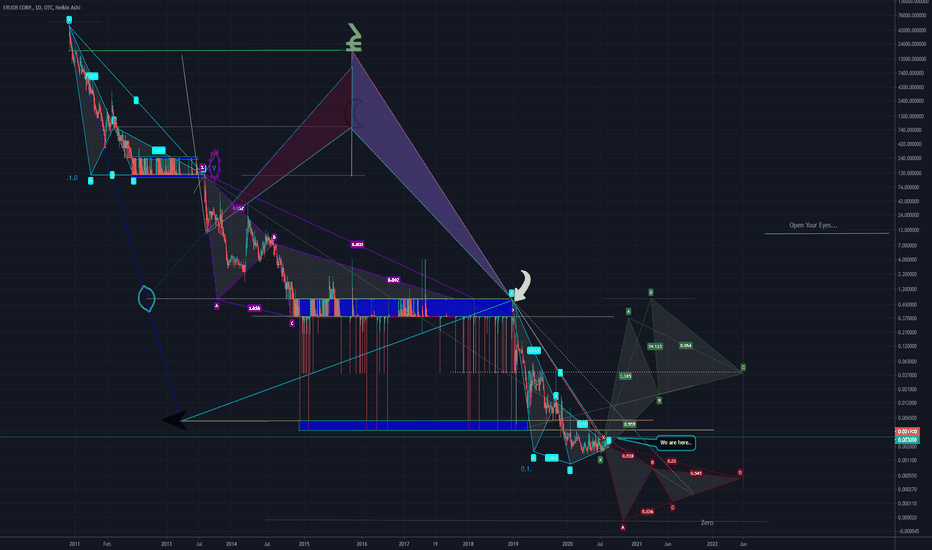This screenshot has width=932, height=550.
Task: Select the upper long blue rectangle drawing
Action: 404,307
